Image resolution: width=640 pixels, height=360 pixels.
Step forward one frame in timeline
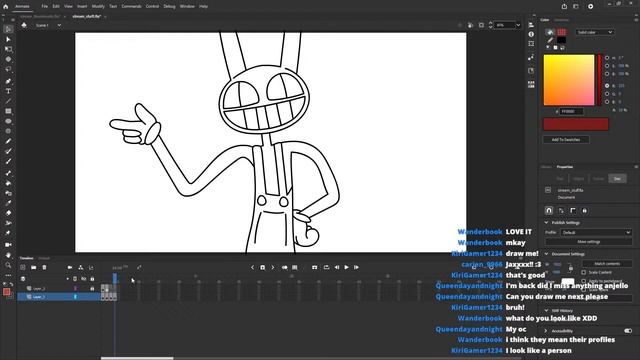click(356, 267)
